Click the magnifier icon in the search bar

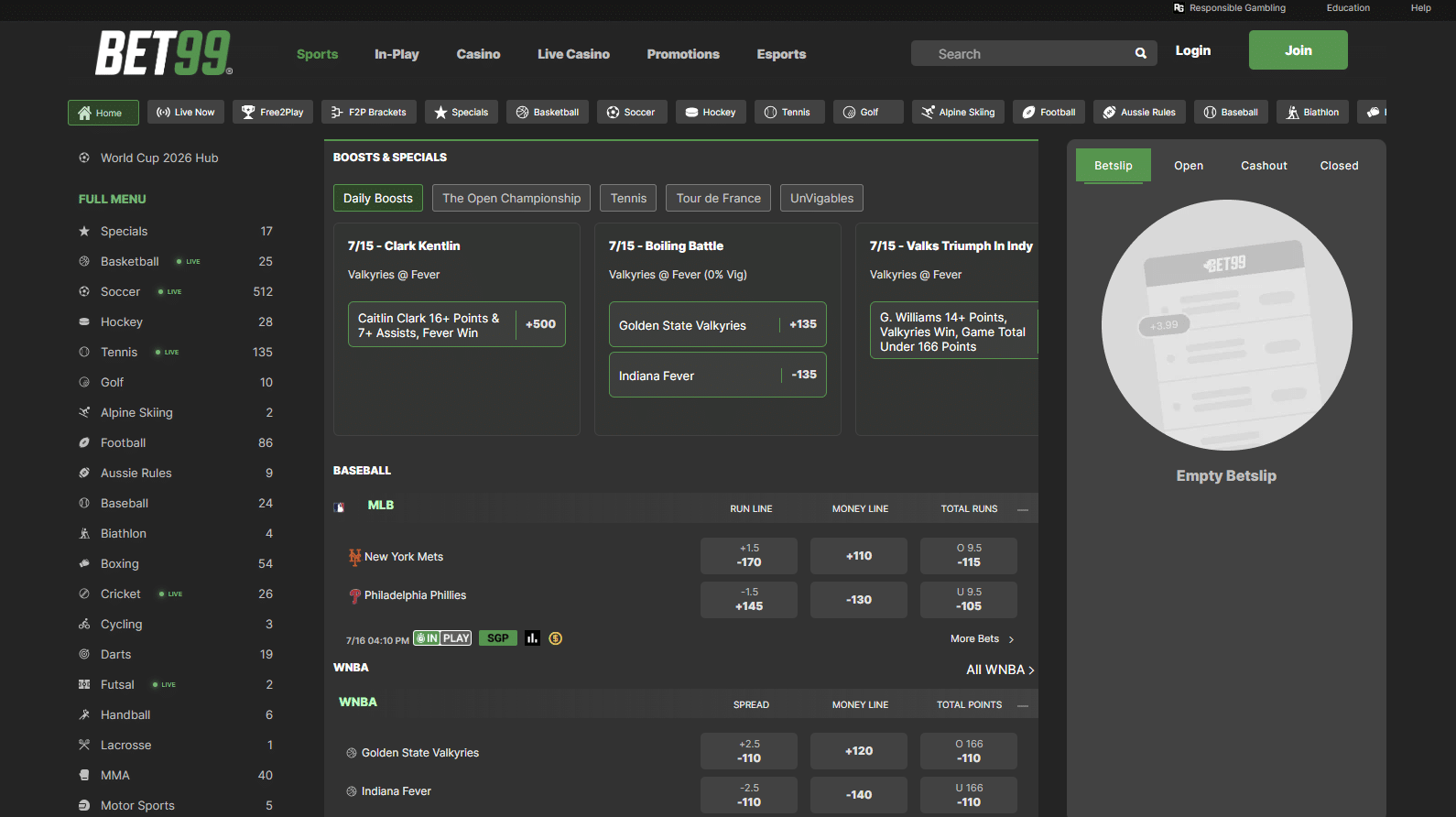[x=1140, y=53]
